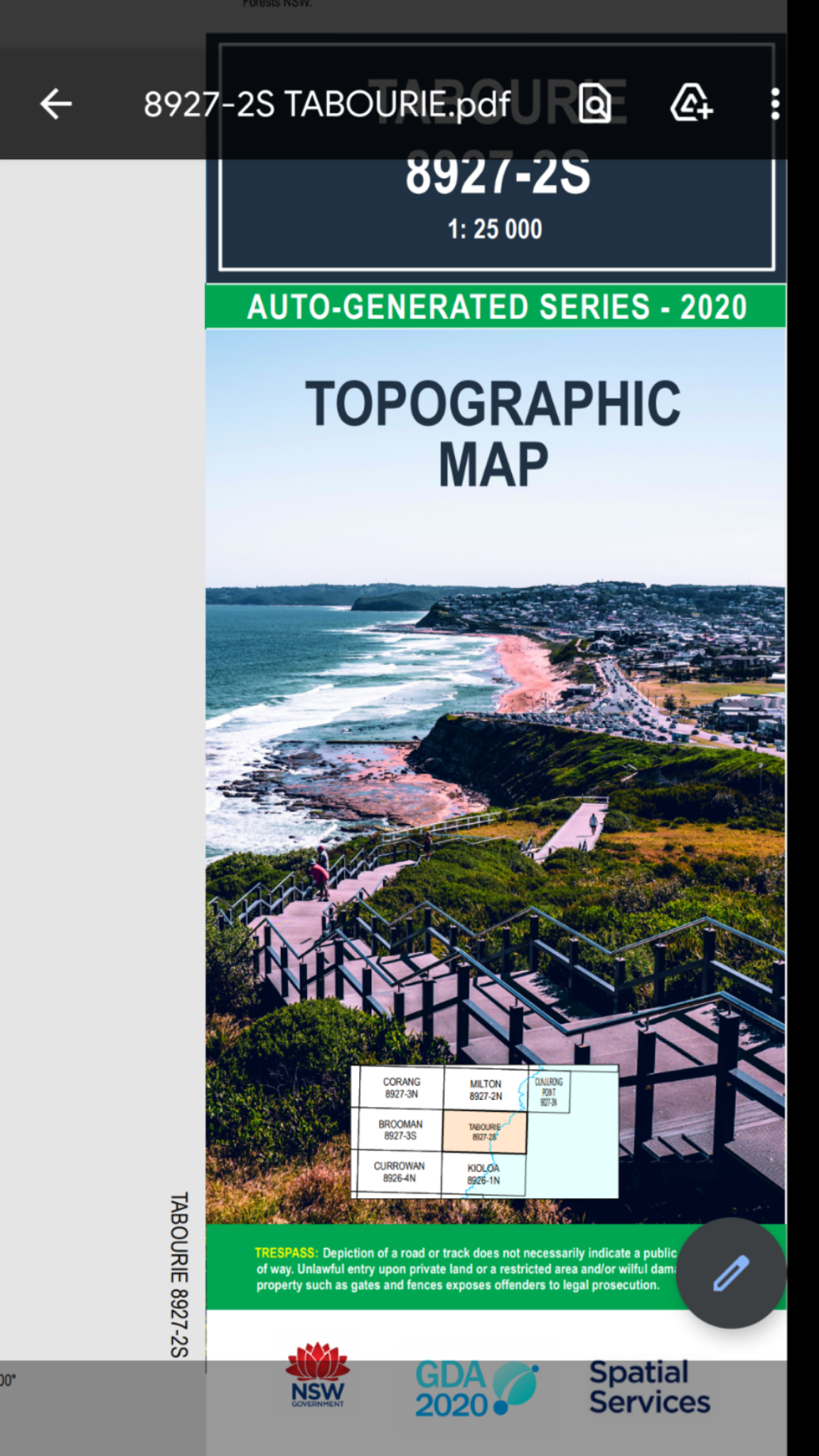Screen dimensions: 819x1456
Task: Select the CURROWAN 8926-4N index cell
Action: tap(399, 1172)
